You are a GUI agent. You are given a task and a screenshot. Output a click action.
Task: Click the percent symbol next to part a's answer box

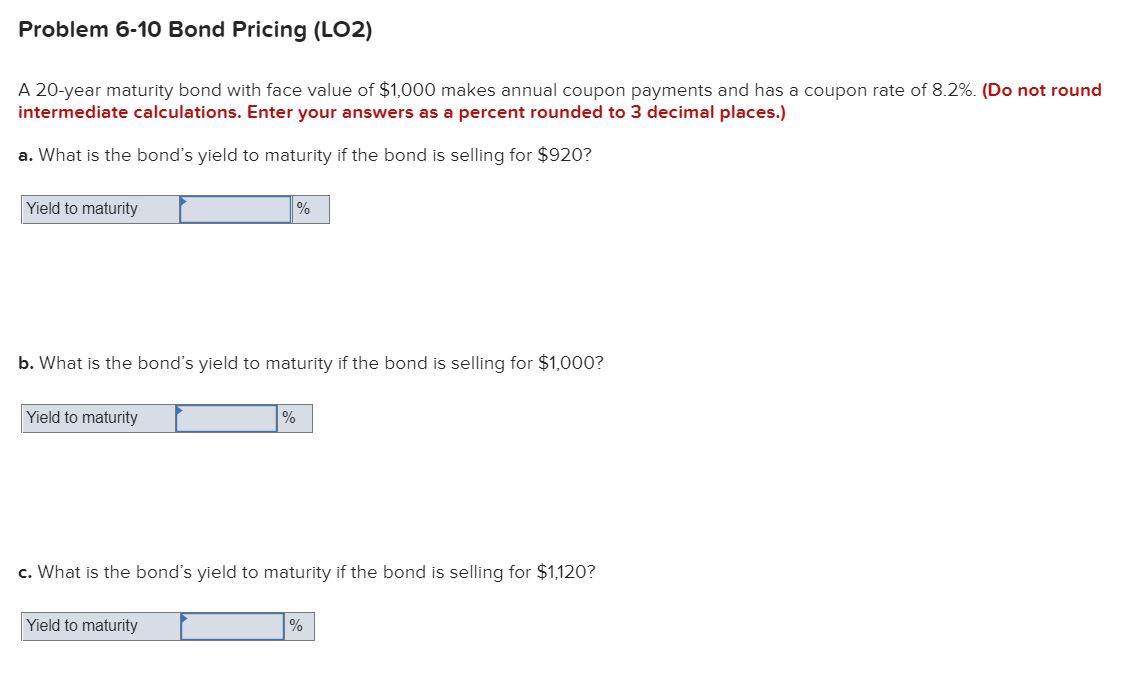click(305, 208)
